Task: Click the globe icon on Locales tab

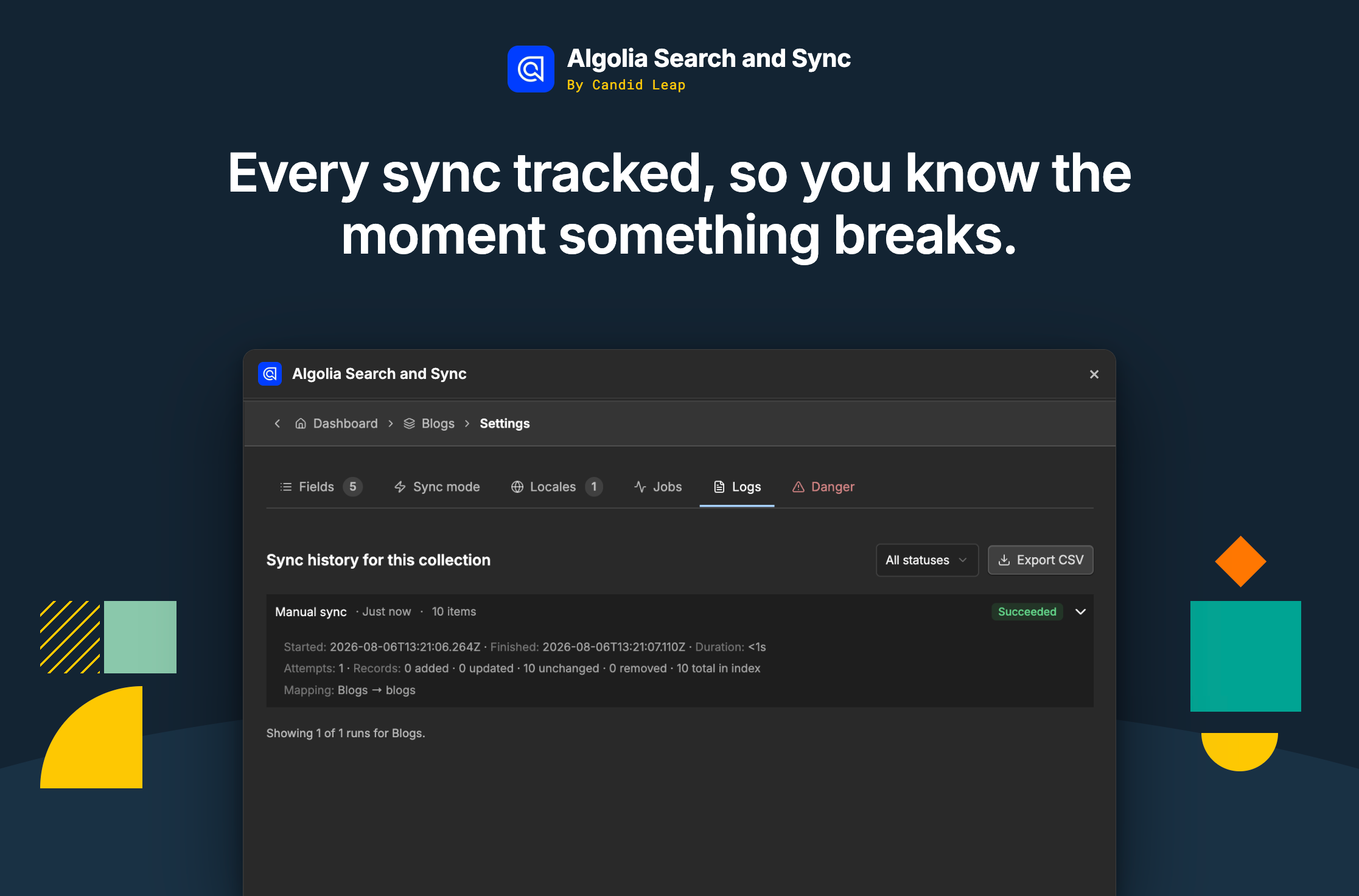Action: point(517,487)
